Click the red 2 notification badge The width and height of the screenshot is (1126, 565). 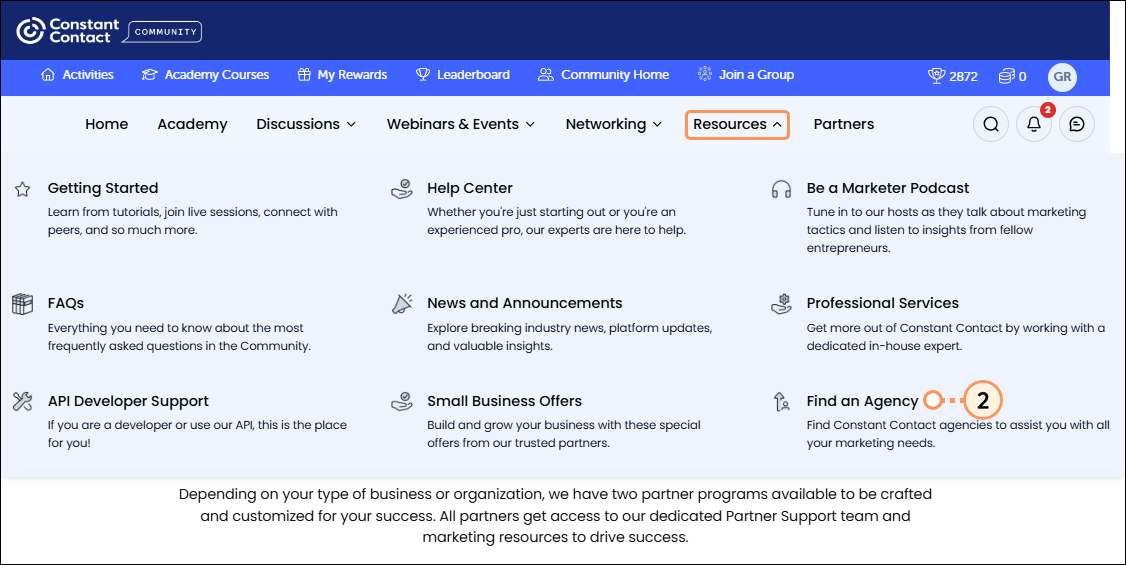[1048, 110]
